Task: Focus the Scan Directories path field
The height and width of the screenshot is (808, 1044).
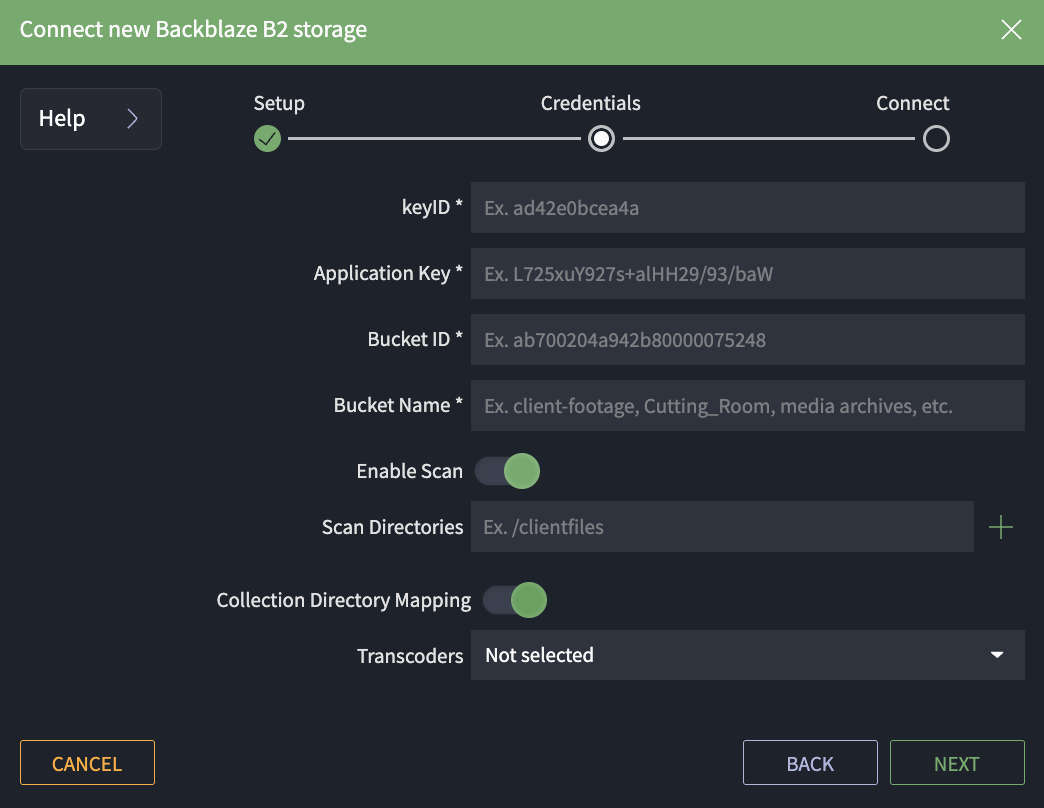Action: coord(721,527)
